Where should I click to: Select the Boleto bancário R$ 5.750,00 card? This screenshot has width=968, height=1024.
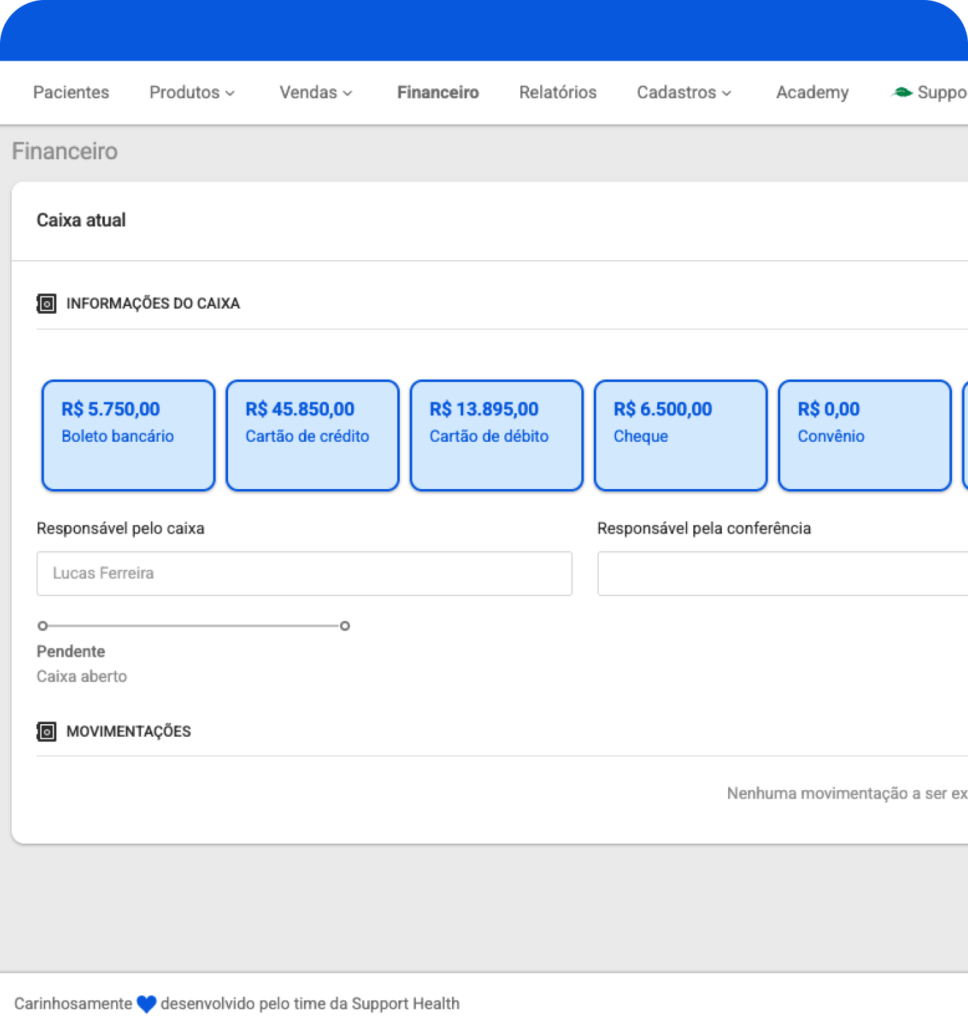128,435
